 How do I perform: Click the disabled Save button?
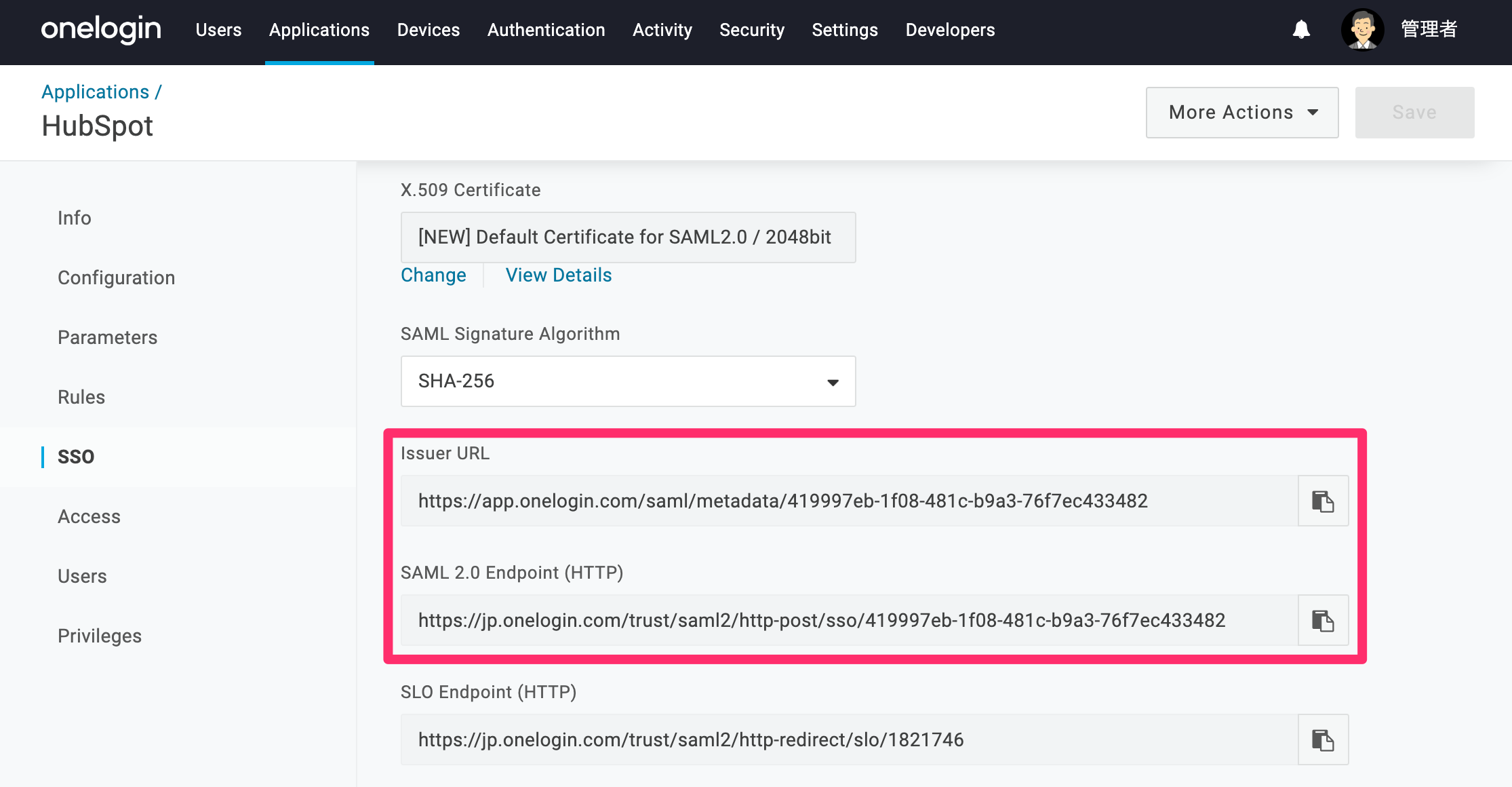[x=1414, y=113]
